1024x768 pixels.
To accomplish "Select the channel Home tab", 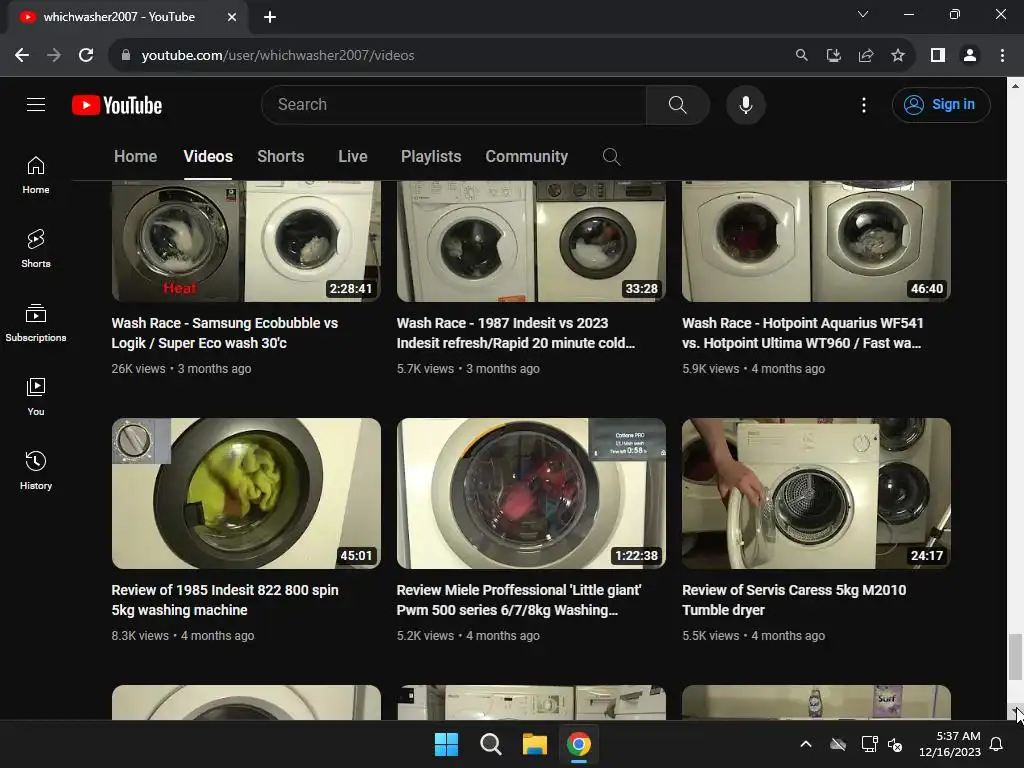I will pos(135,157).
